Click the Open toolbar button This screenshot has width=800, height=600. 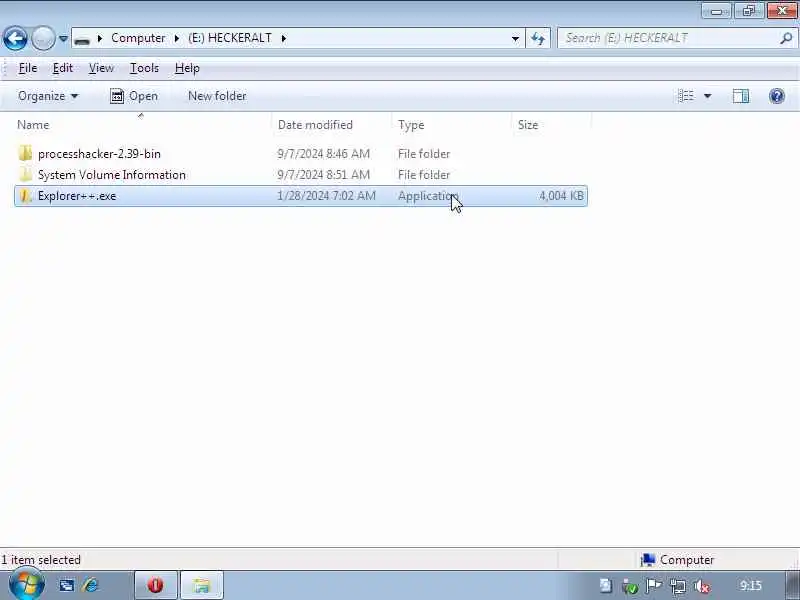click(x=134, y=96)
